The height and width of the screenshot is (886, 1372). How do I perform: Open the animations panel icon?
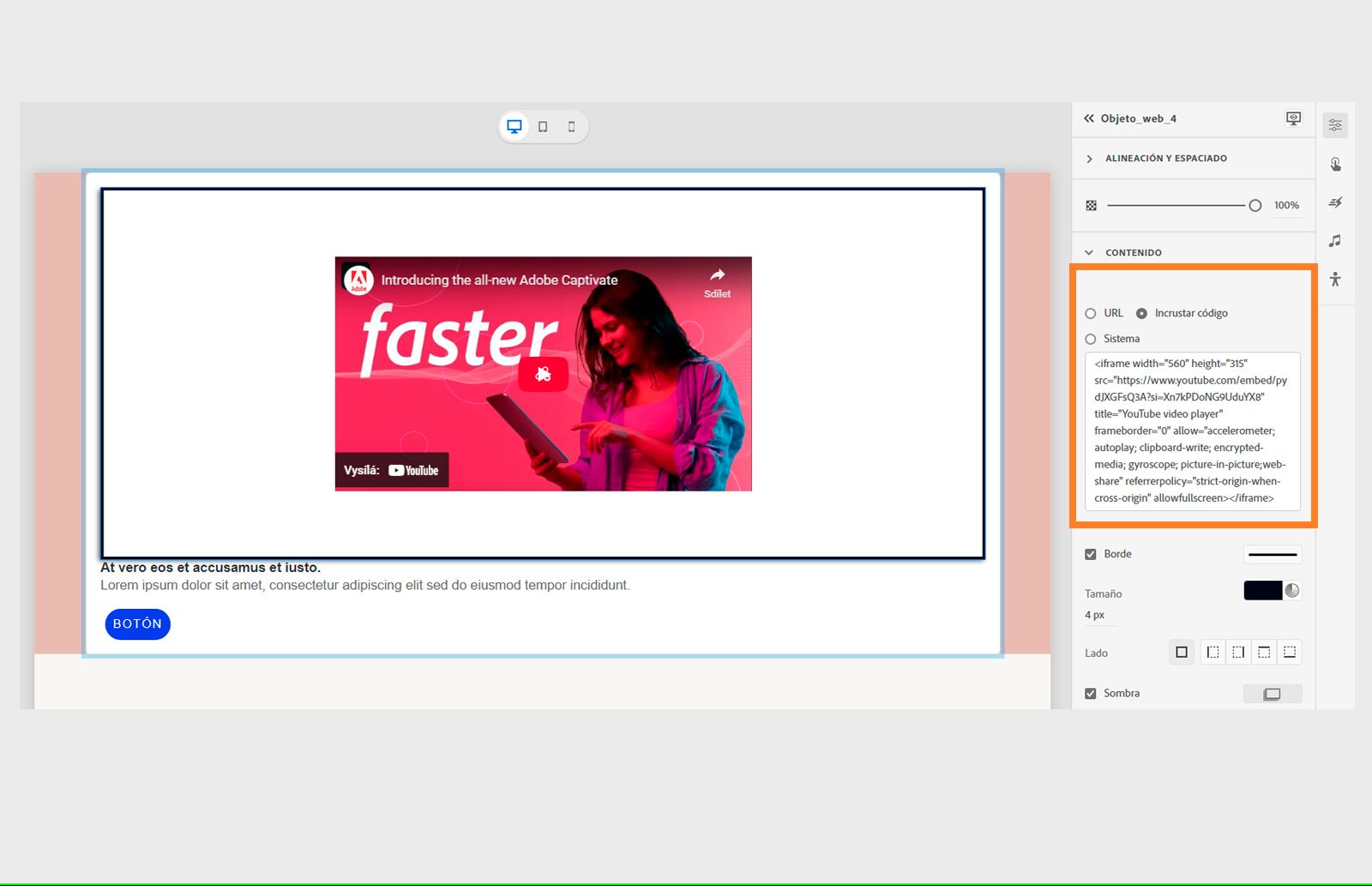coord(1335,202)
